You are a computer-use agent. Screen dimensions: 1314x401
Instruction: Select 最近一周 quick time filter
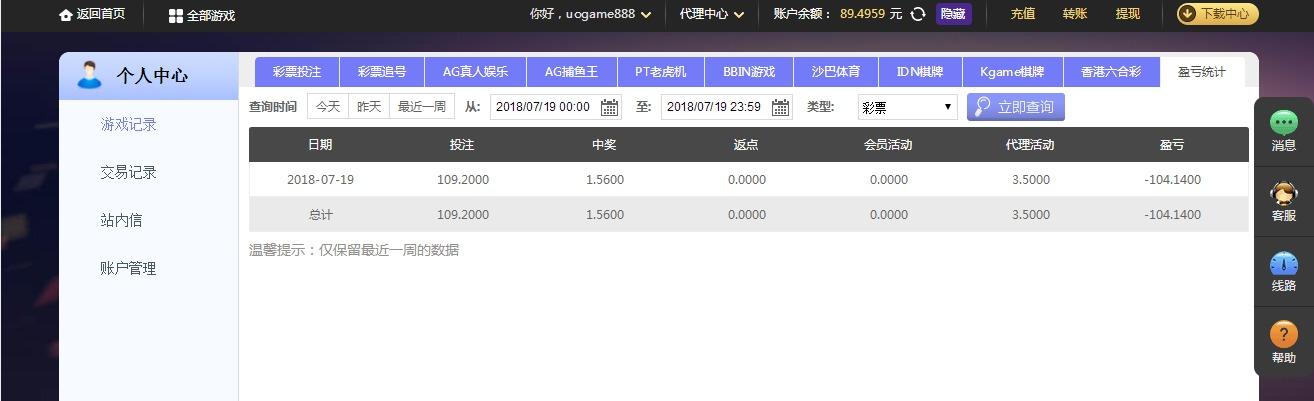point(421,107)
